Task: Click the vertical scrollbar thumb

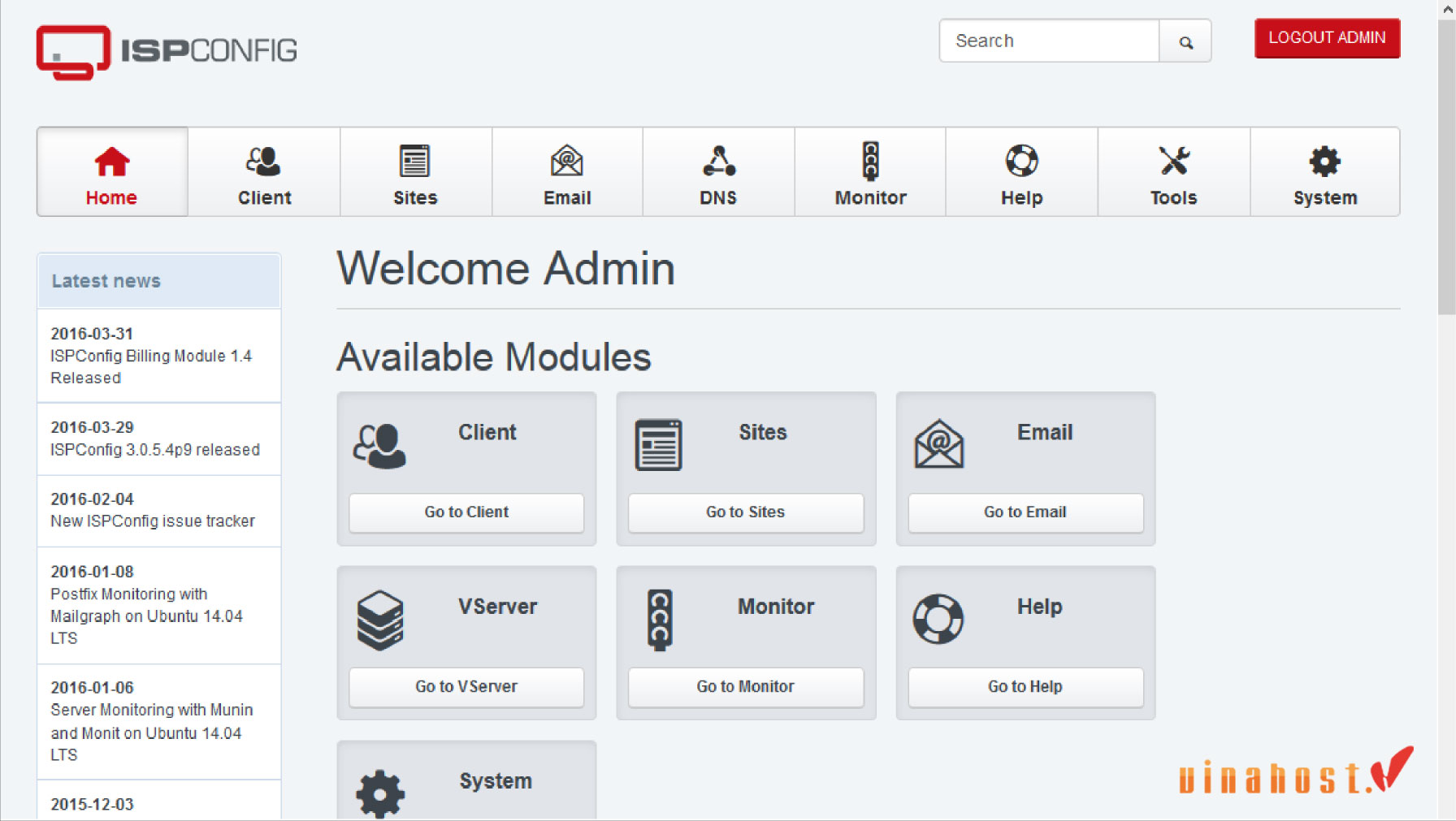Action: point(1446,166)
